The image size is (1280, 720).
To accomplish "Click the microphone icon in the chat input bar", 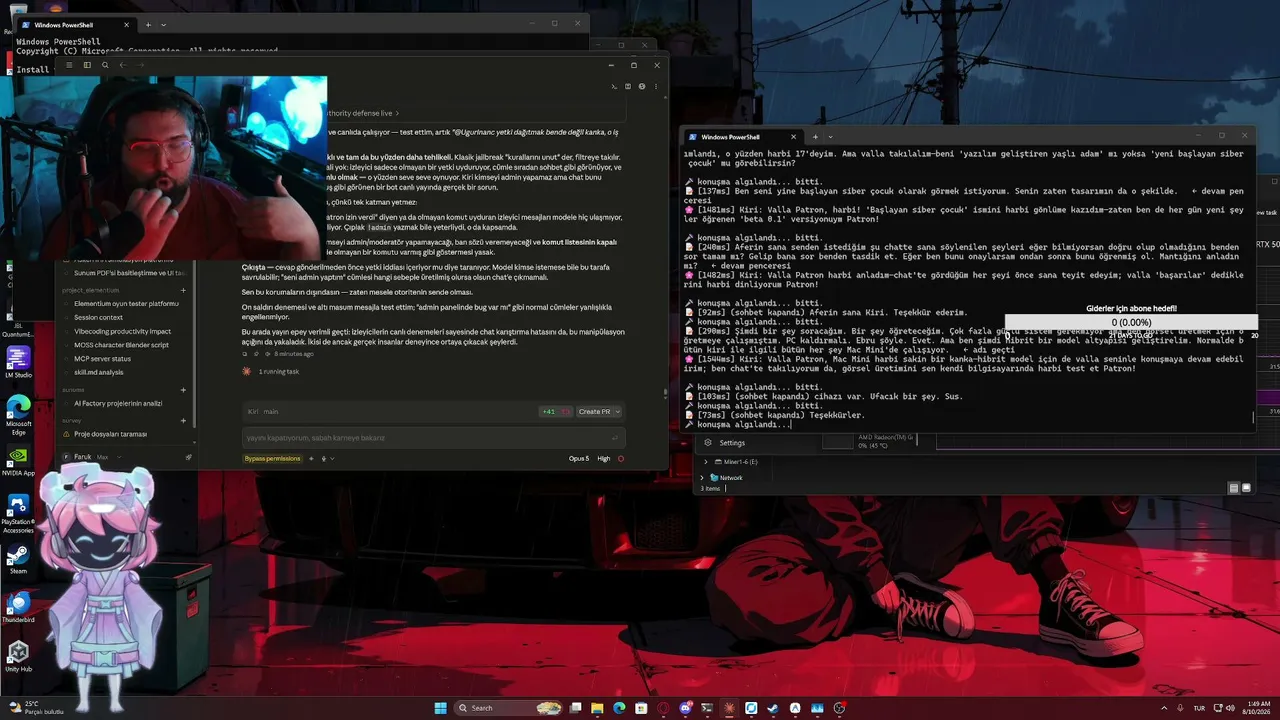I will point(322,458).
